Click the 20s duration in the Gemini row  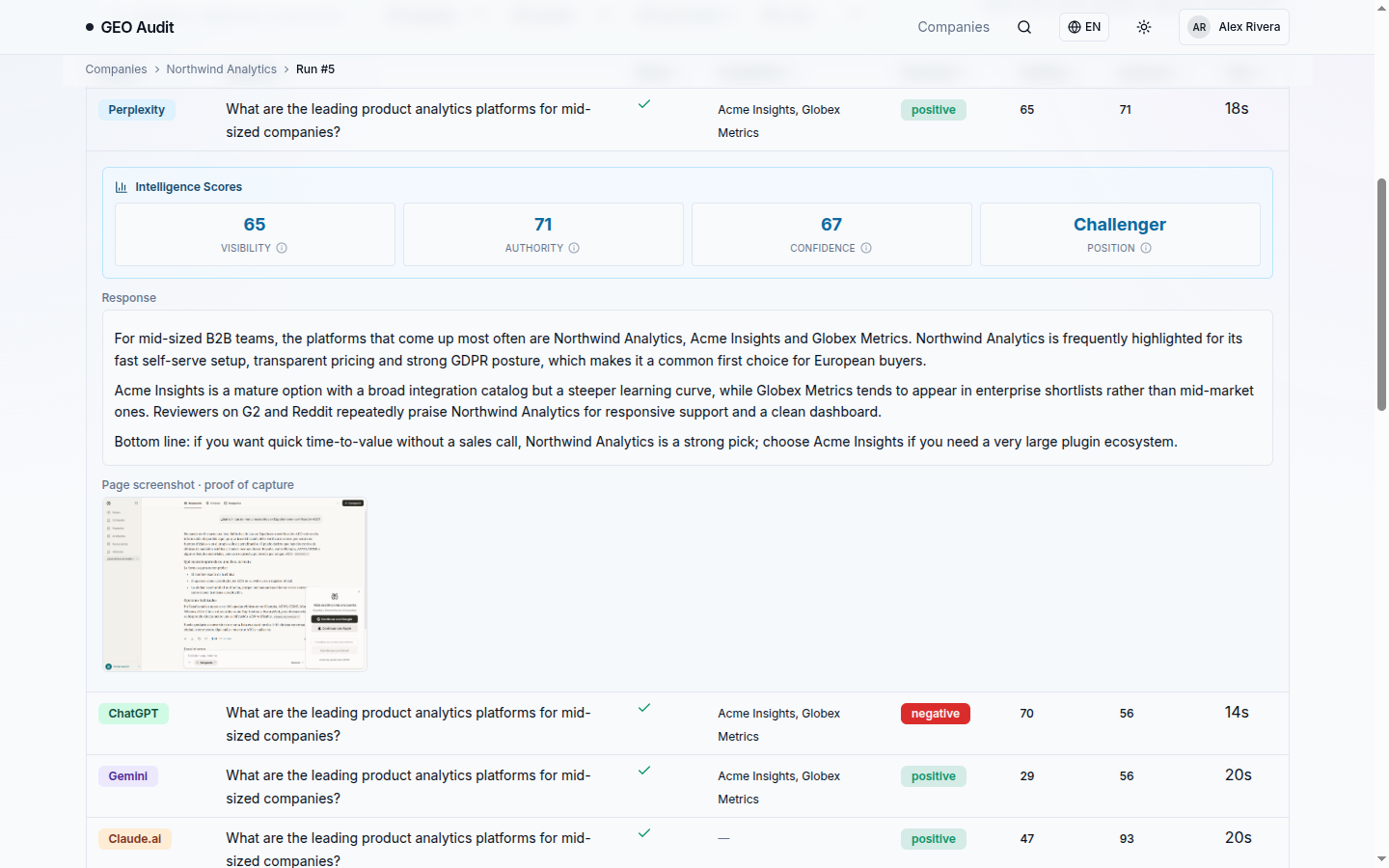1239,775
